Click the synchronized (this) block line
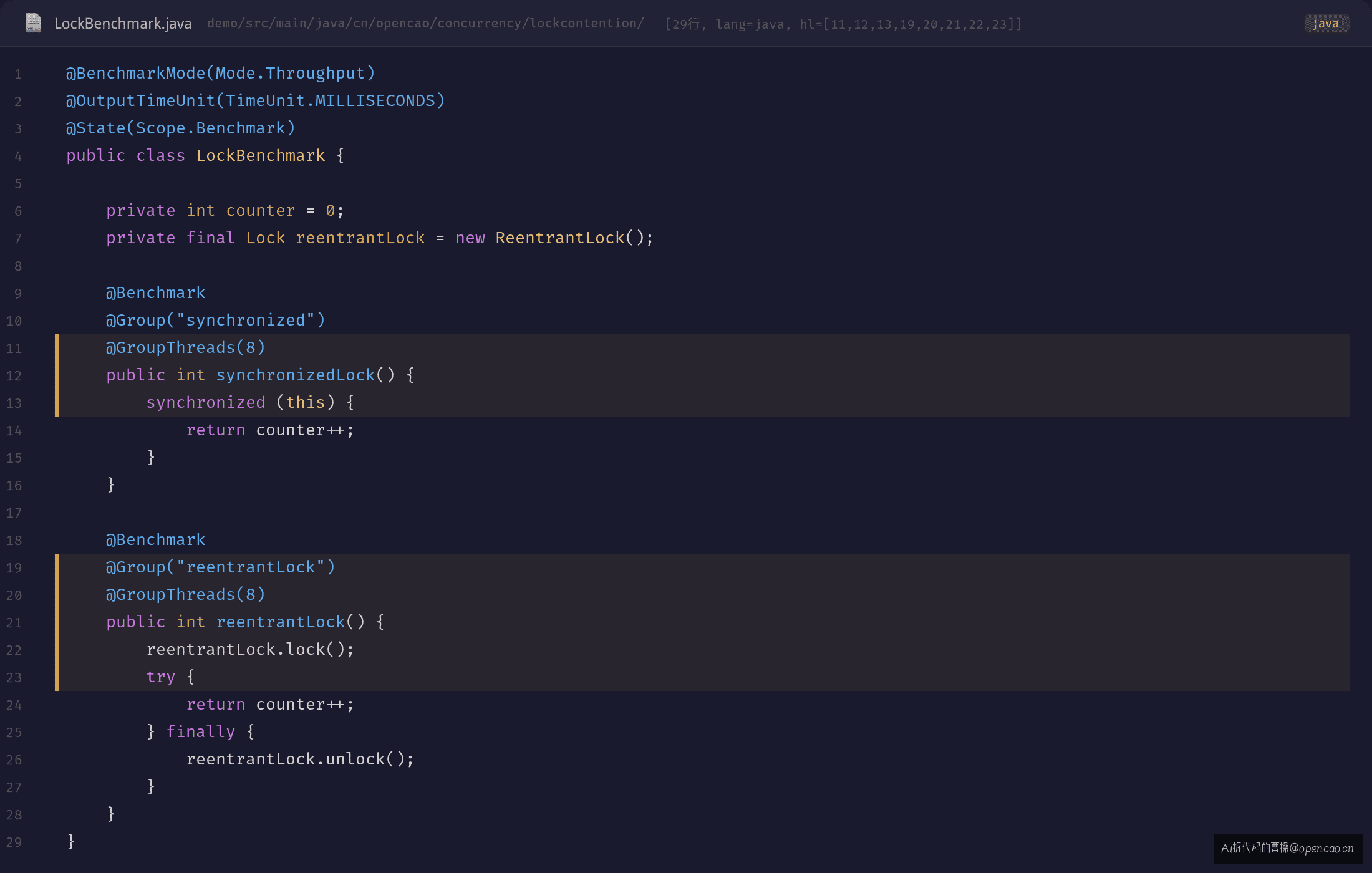Viewport: 1372px width, 873px height. pos(251,402)
